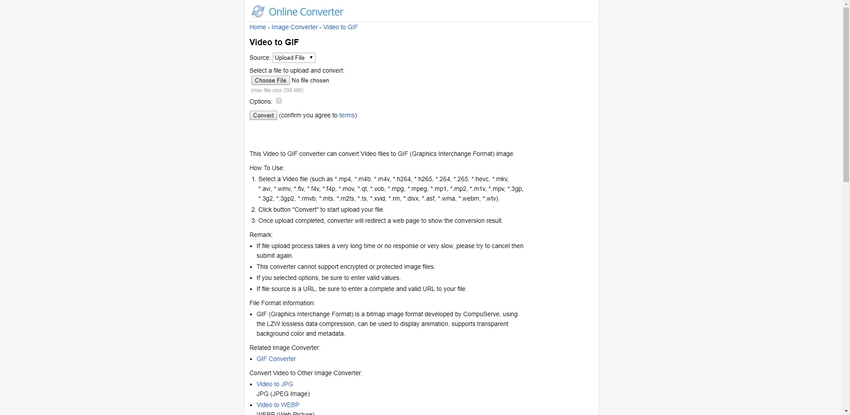
Task: Open the Source dropdown
Action: [294, 58]
